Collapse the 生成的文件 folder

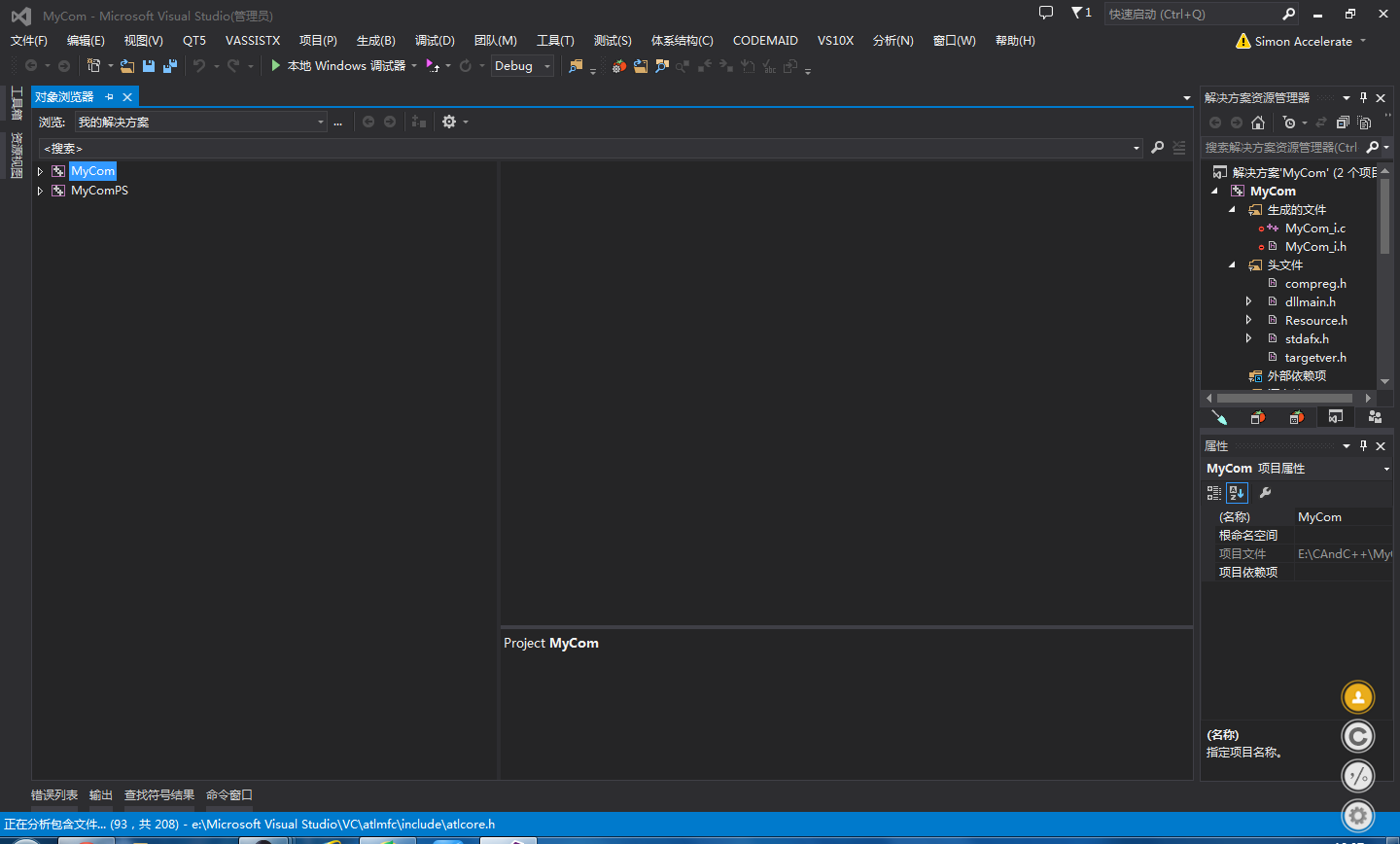click(1232, 210)
